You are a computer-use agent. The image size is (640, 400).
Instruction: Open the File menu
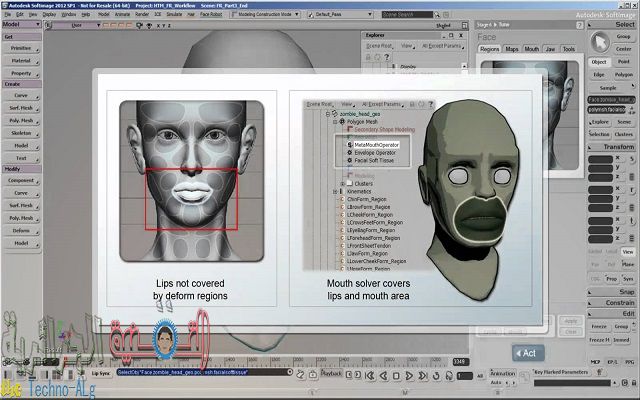[7, 14]
